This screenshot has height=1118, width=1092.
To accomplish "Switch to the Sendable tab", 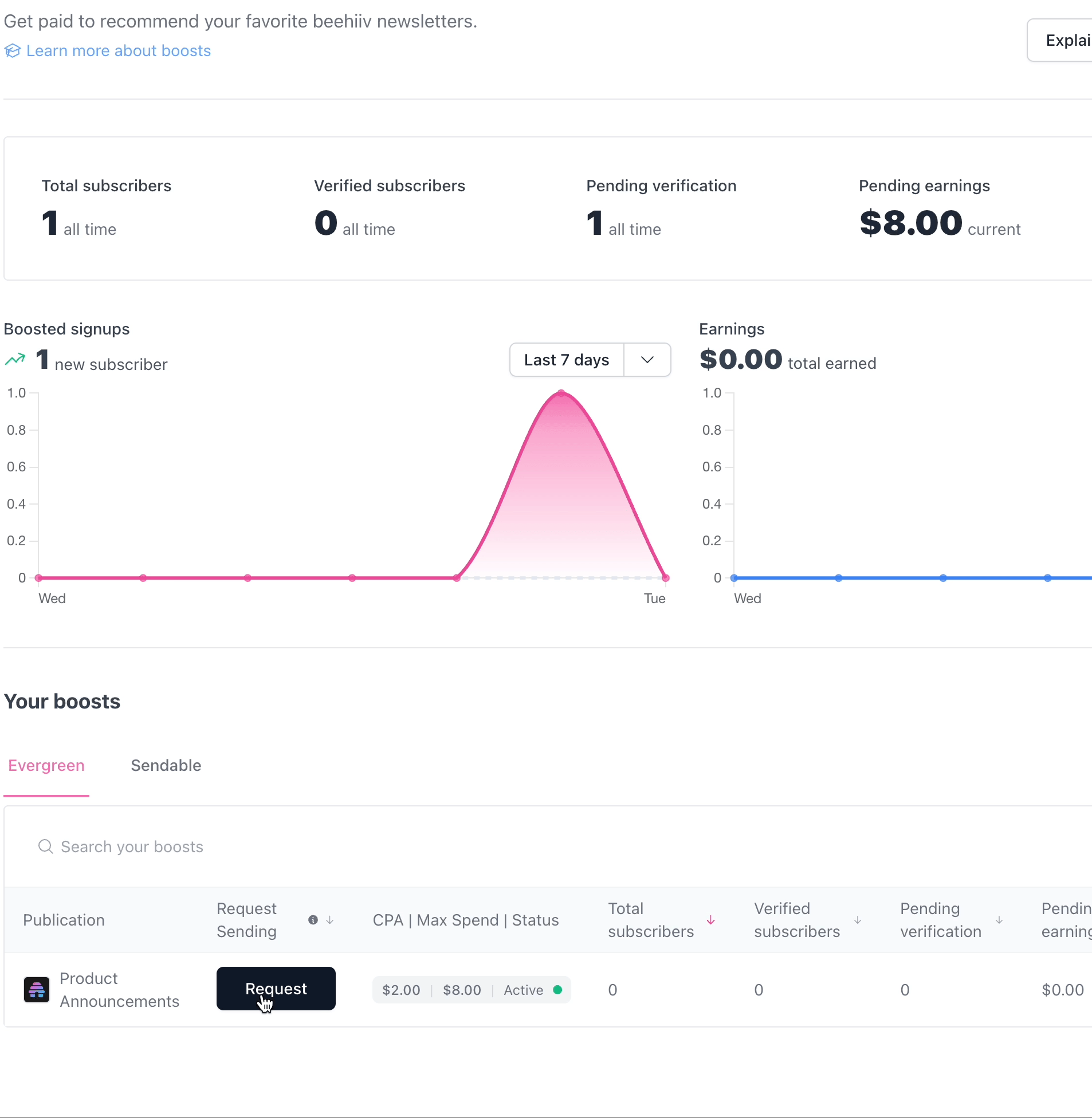I will coord(166,766).
